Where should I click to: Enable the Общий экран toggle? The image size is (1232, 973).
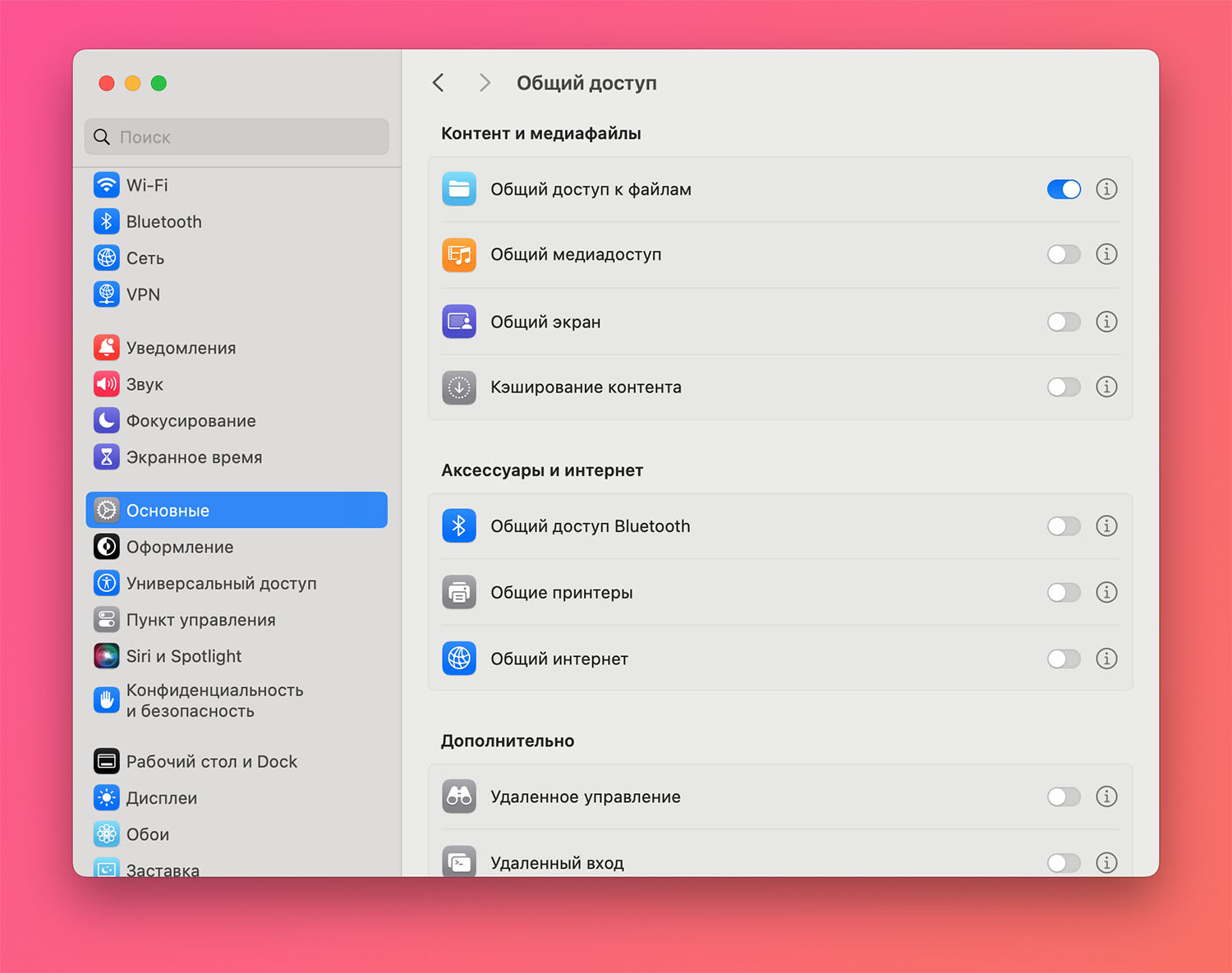click(x=1064, y=322)
